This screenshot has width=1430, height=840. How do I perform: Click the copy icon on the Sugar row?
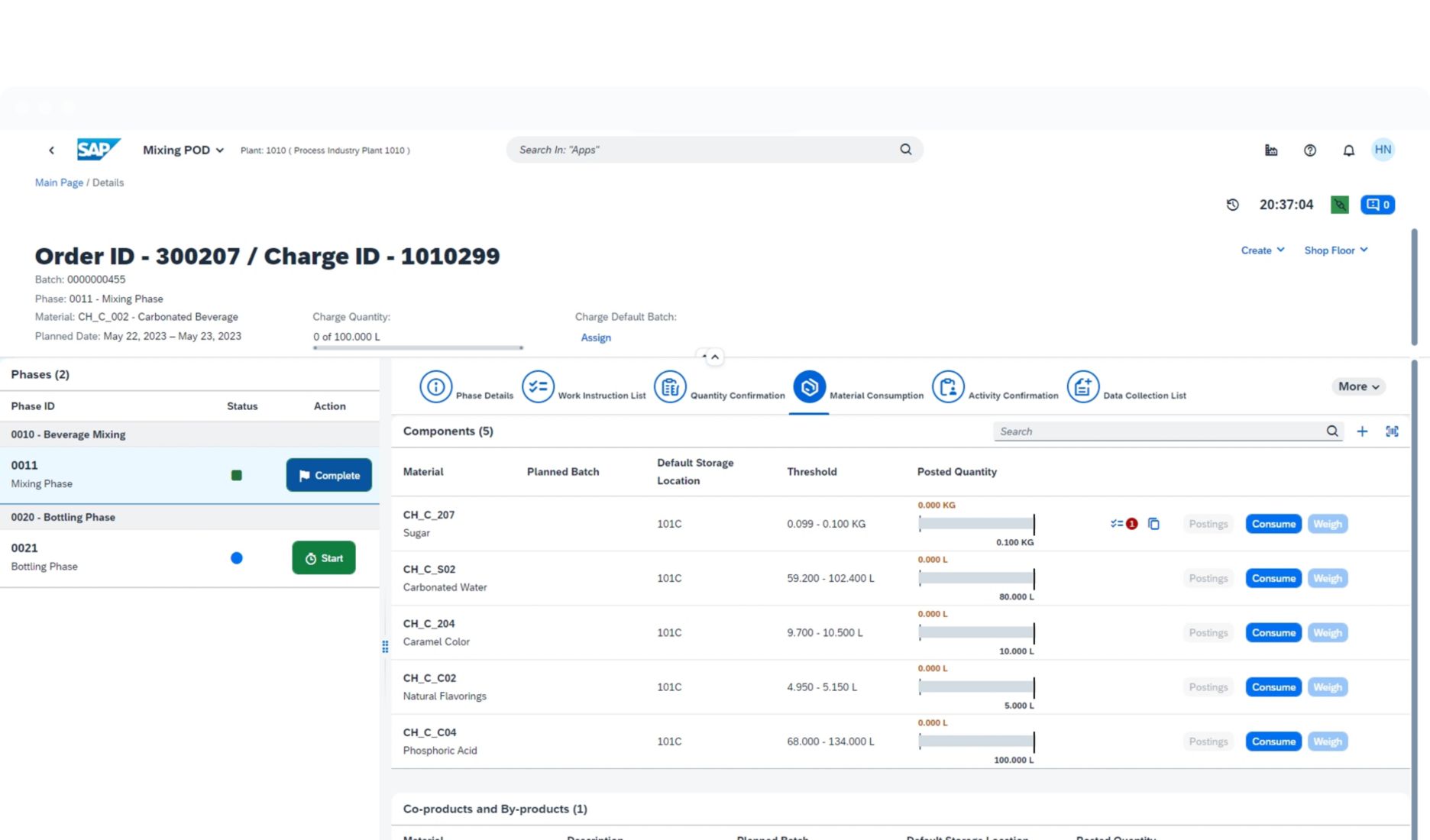click(x=1153, y=524)
